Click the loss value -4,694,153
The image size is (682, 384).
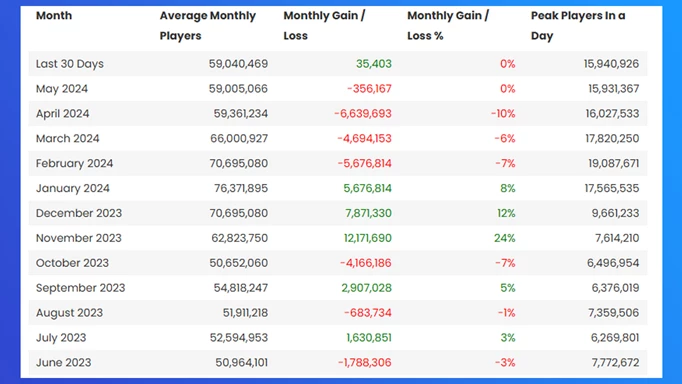[364, 138]
